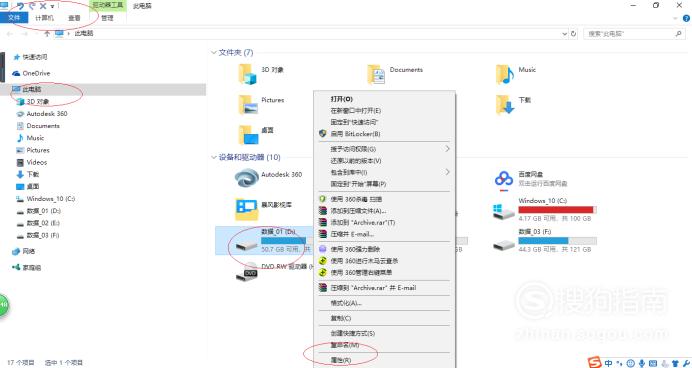
Task: Choose 还原以前的版本(V) in the context menu
Action: coord(356,161)
